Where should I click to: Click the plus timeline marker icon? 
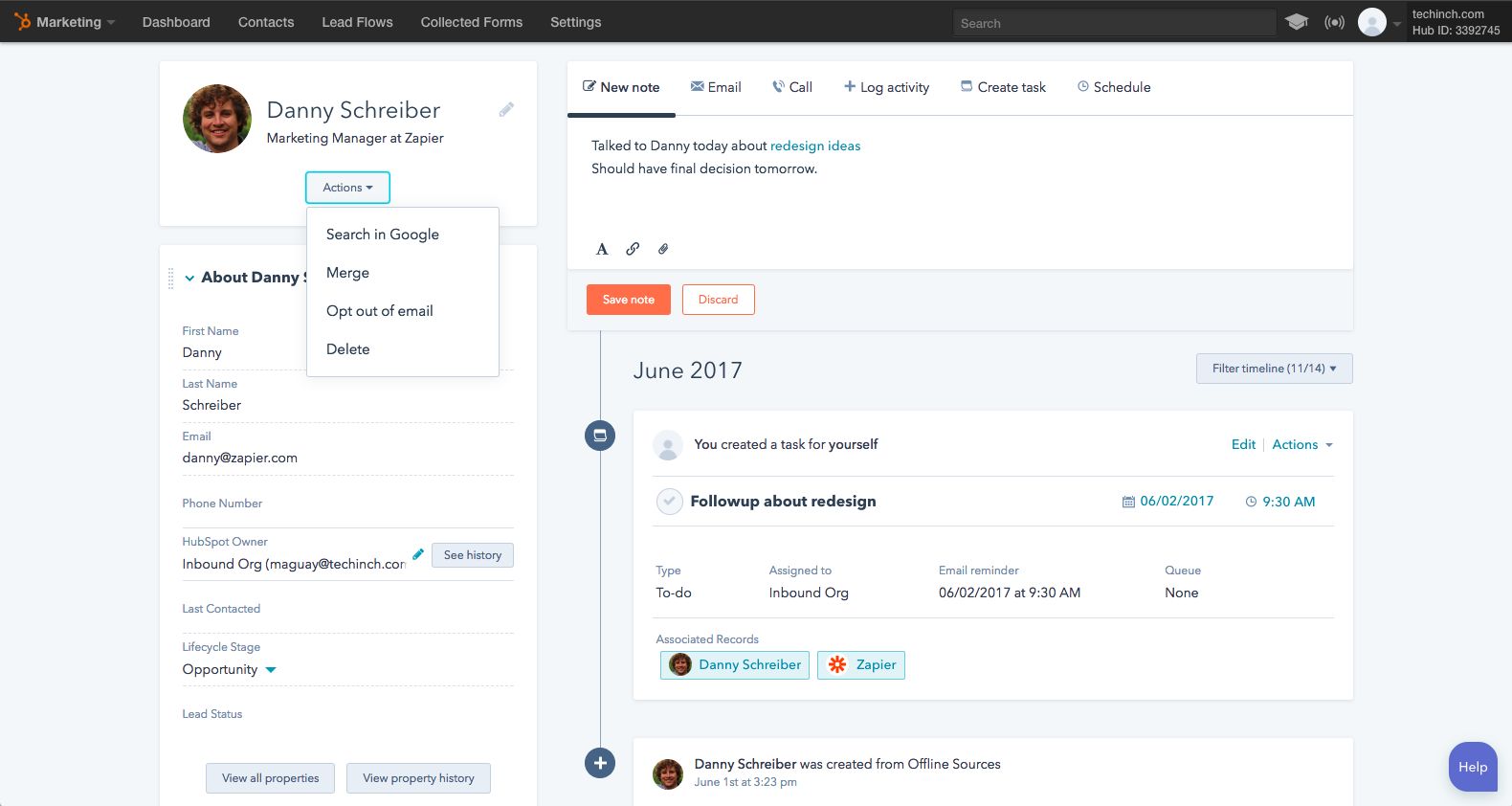600,763
